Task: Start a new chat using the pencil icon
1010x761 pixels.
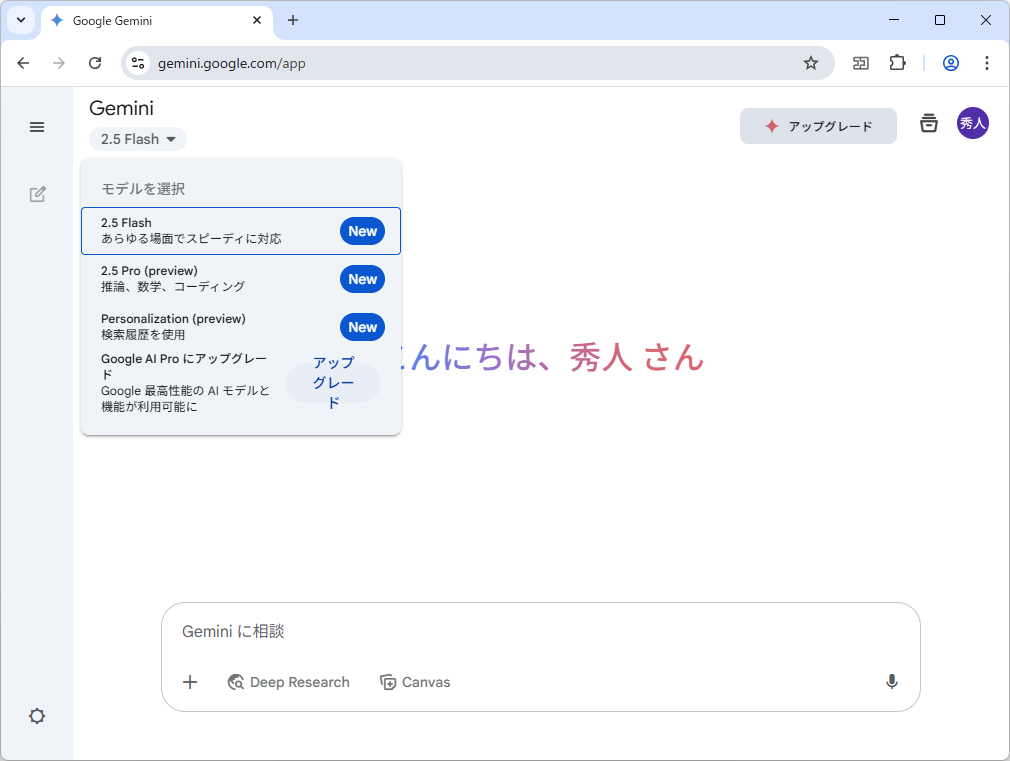Action: click(x=37, y=194)
